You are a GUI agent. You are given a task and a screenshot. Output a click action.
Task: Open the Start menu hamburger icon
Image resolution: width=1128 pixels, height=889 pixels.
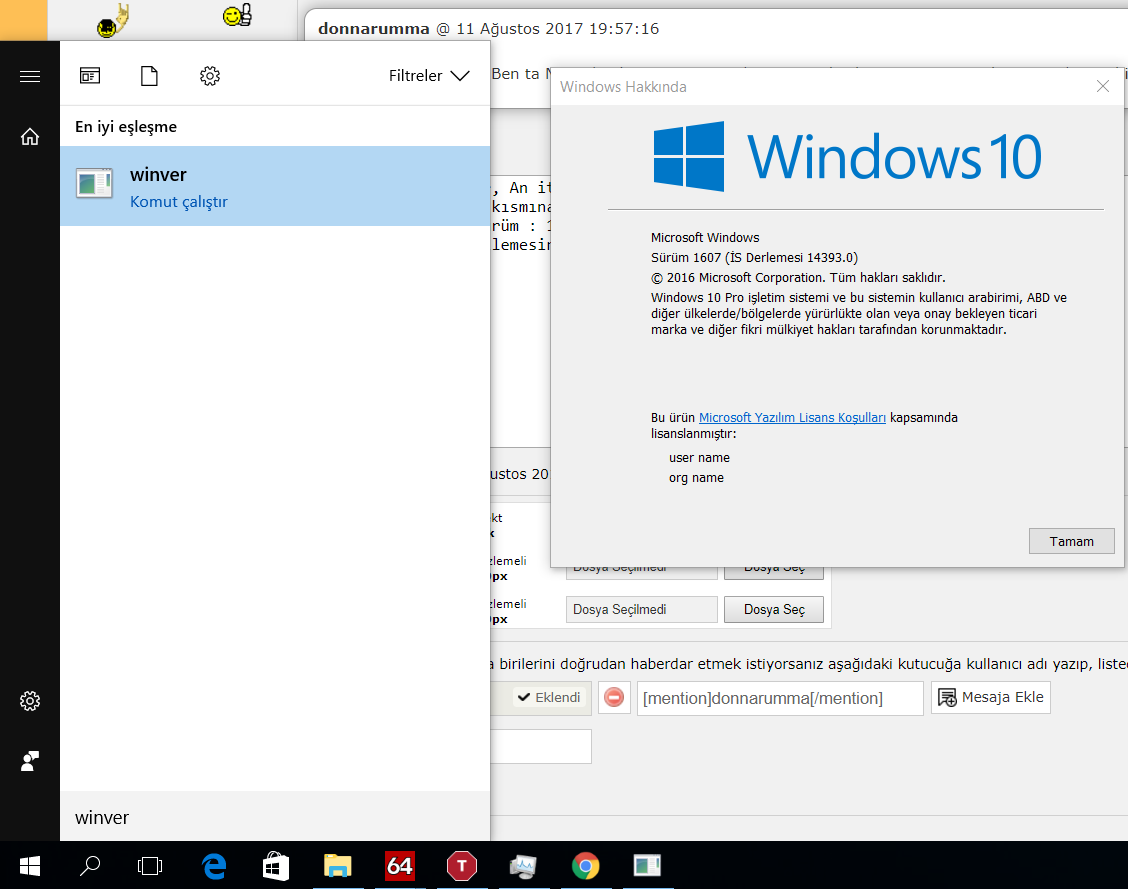point(29,76)
